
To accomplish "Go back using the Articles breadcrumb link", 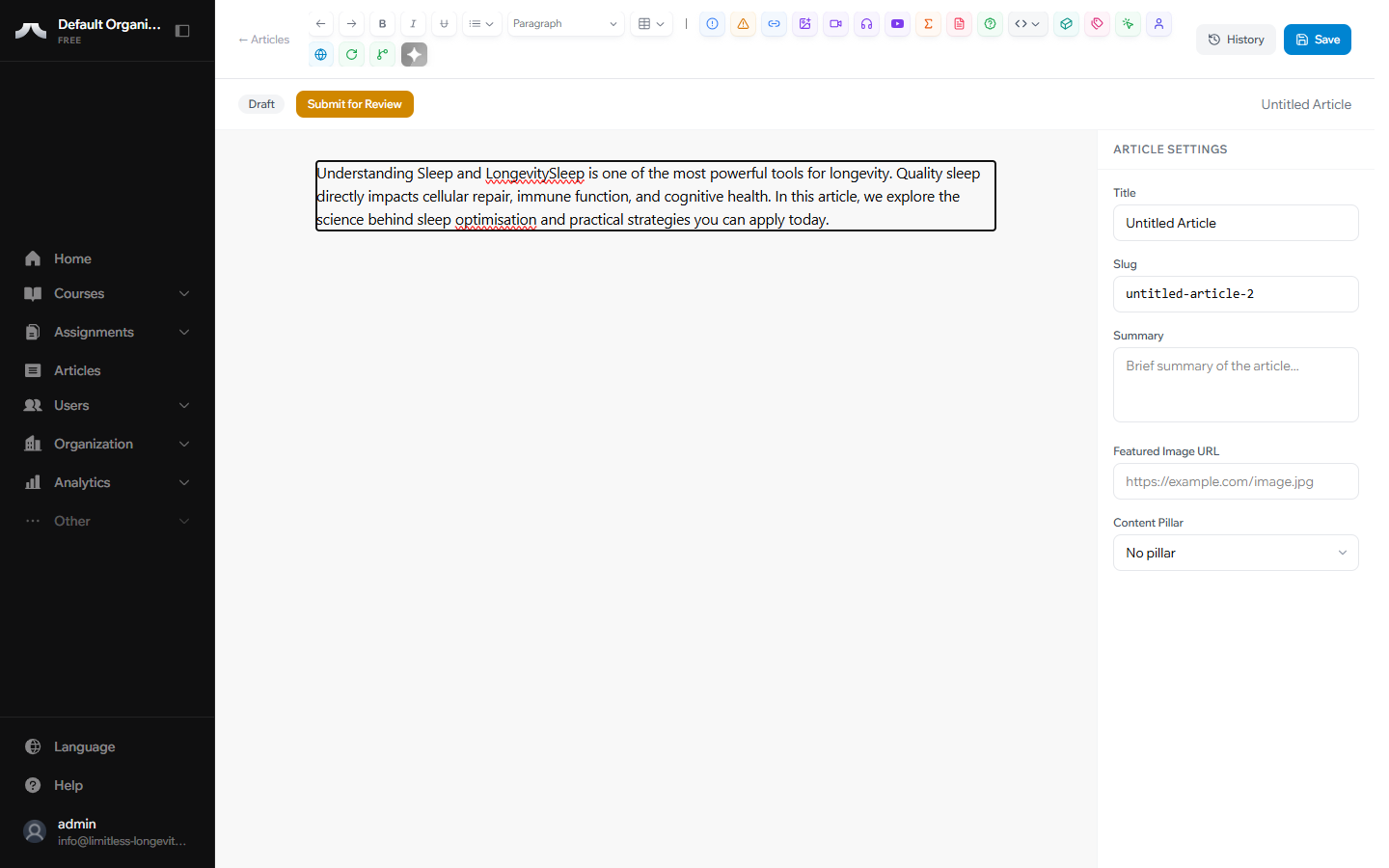I will tap(263, 39).
